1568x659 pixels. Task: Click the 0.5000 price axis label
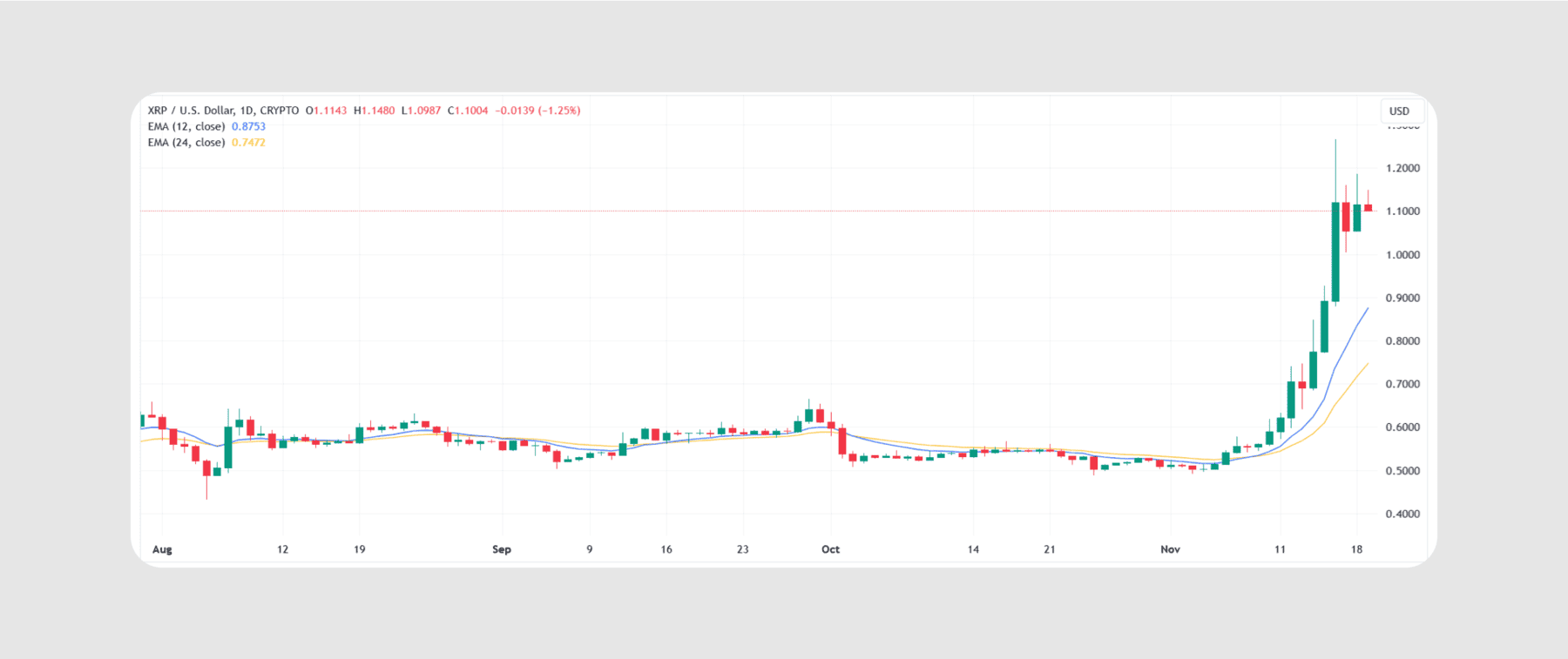1402,471
